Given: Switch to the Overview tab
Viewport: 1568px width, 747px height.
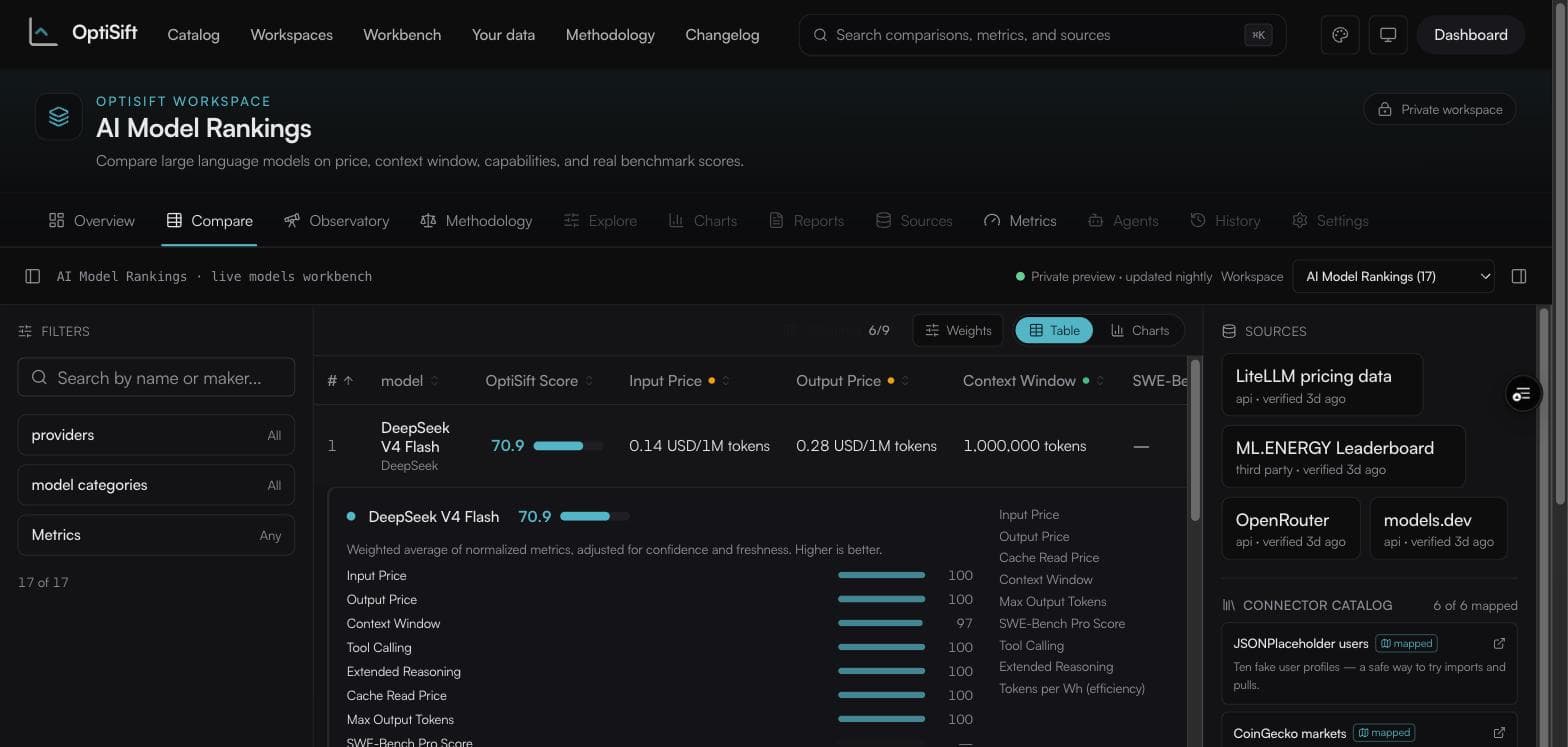Looking at the screenshot, I should [92, 220].
